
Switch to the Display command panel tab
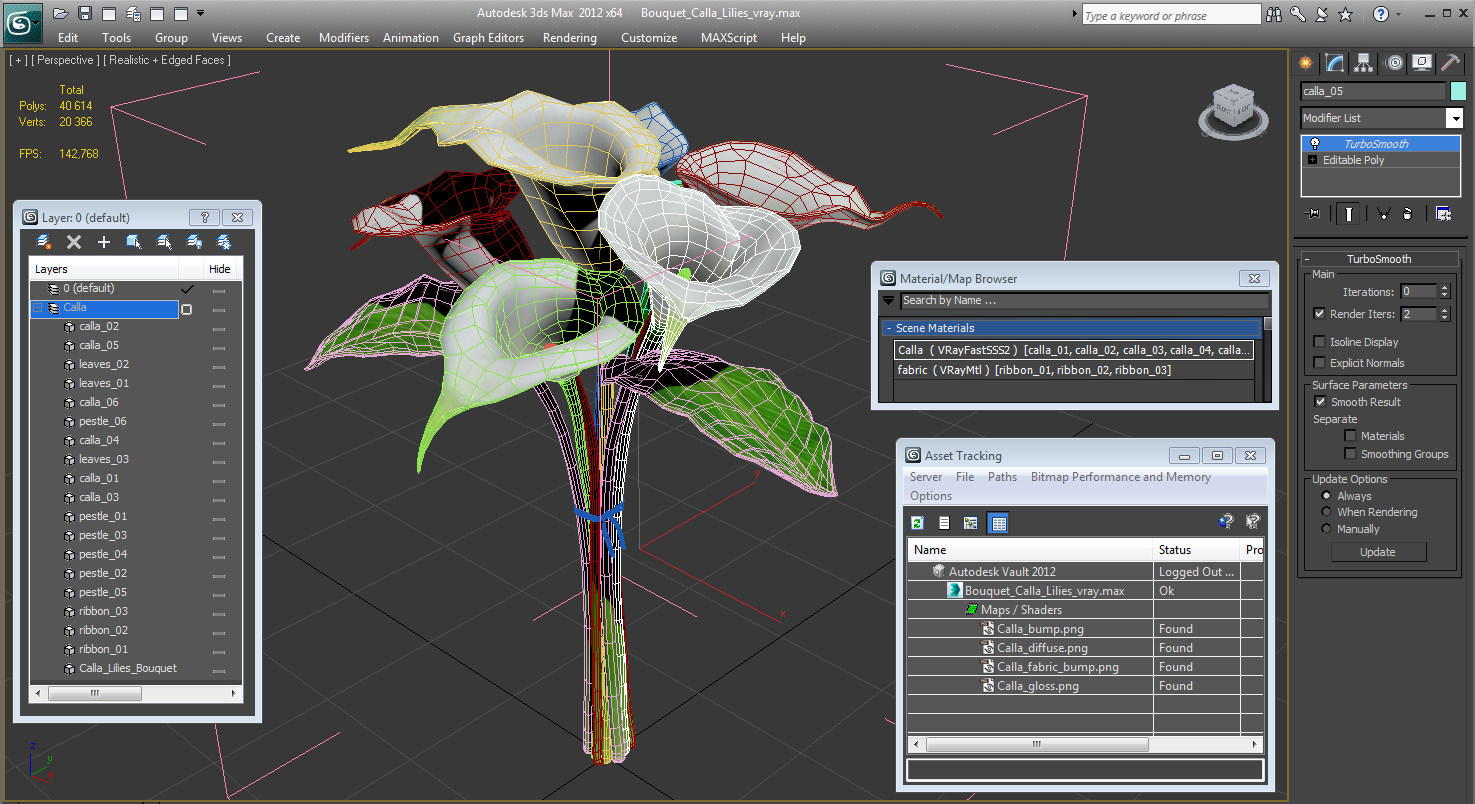[1422, 63]
